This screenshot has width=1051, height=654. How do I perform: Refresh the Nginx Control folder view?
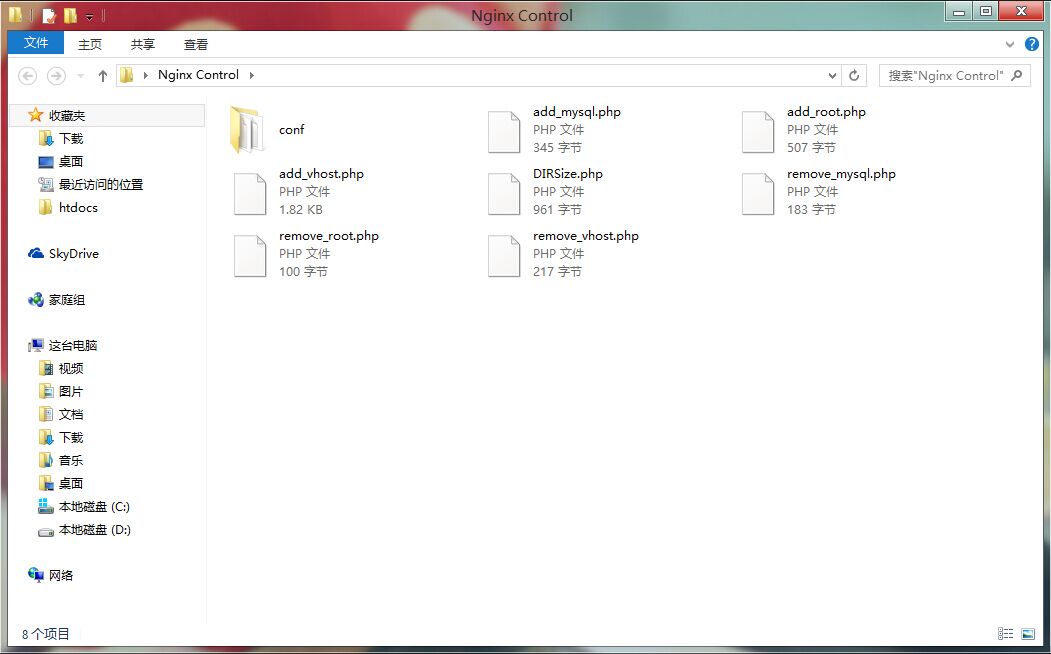(x=854, y=76)
